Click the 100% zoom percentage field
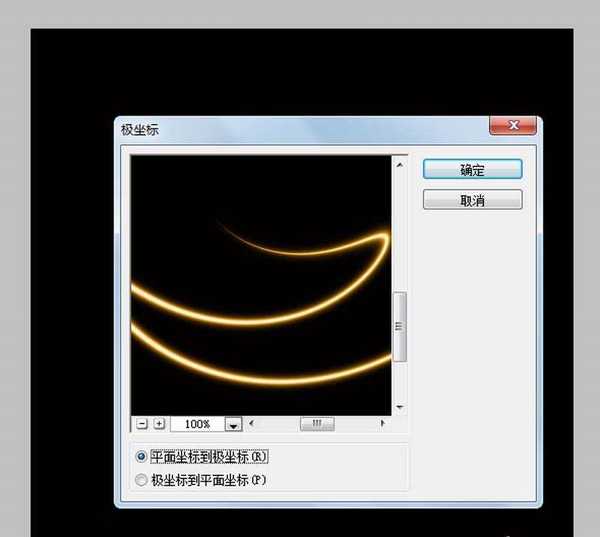 [196, 424]
